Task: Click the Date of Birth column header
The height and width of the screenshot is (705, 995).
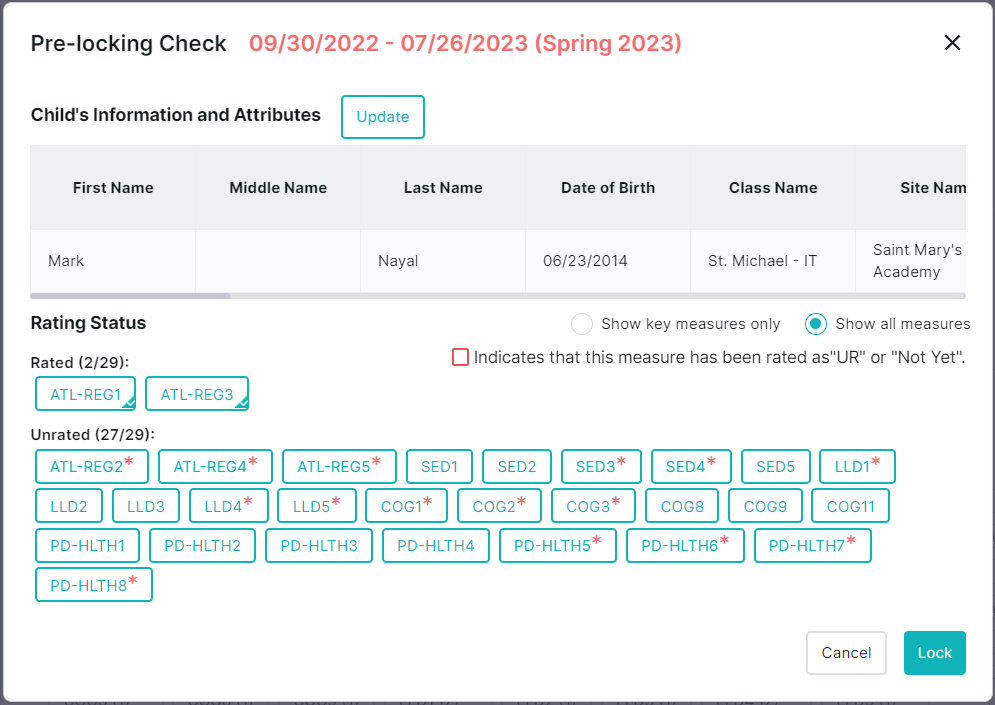Action: point(608,188)
